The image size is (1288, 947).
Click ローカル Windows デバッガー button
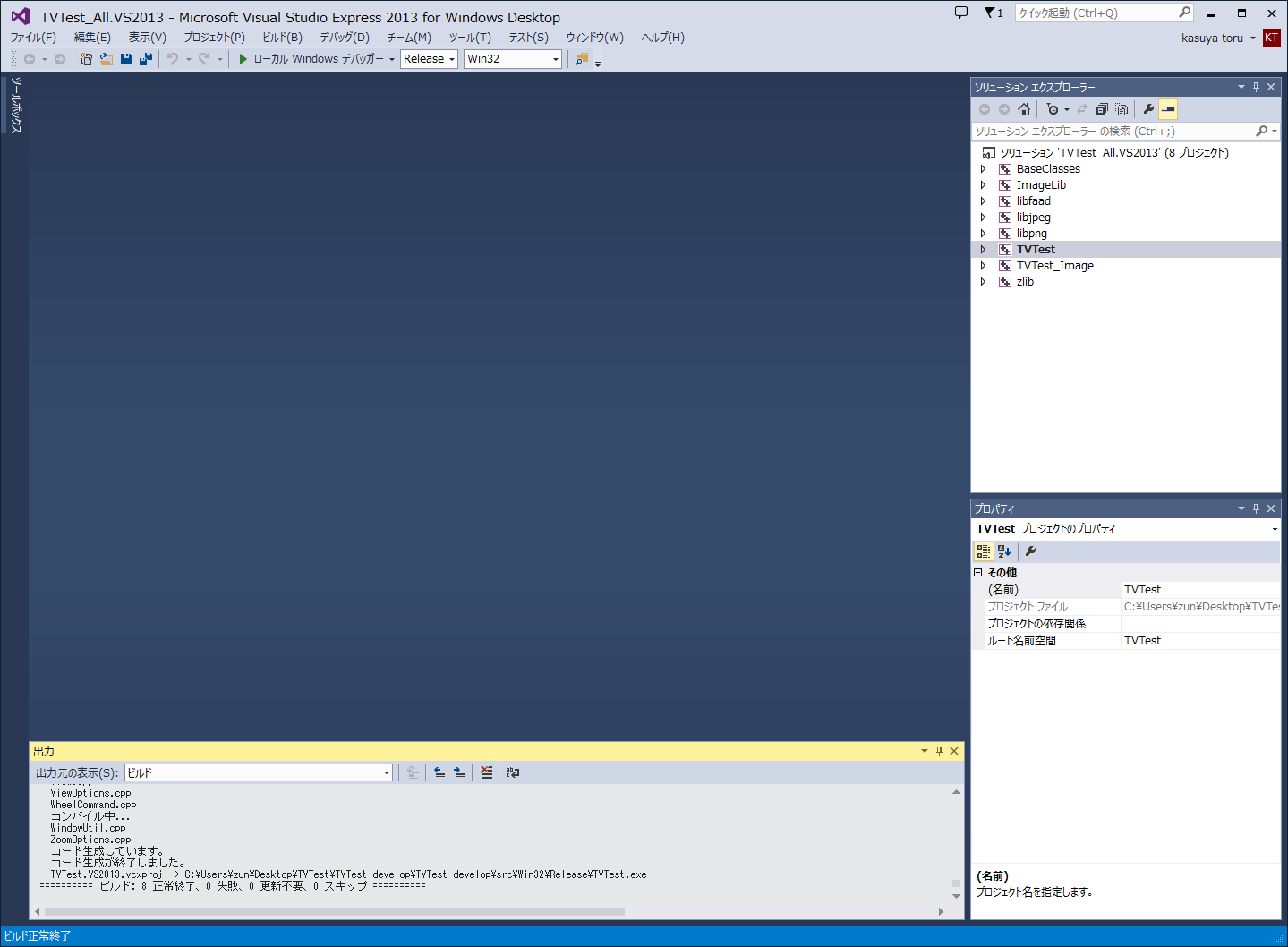click(x=311, y=59)
